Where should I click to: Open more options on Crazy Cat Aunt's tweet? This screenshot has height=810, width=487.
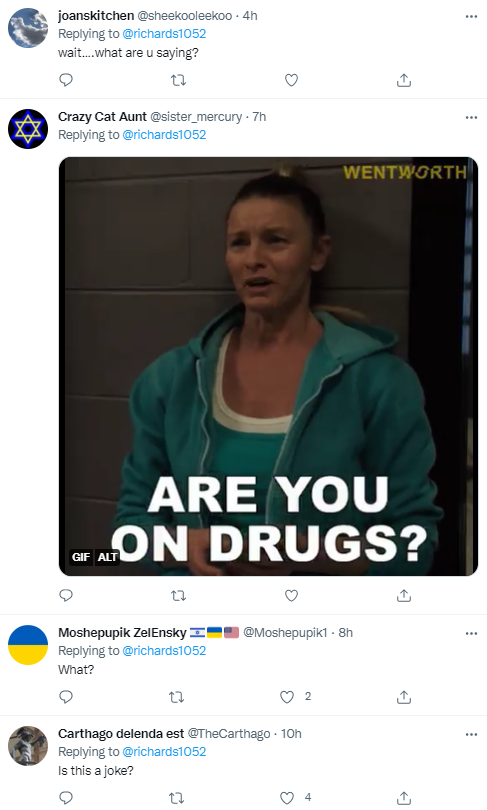(471, 117)
